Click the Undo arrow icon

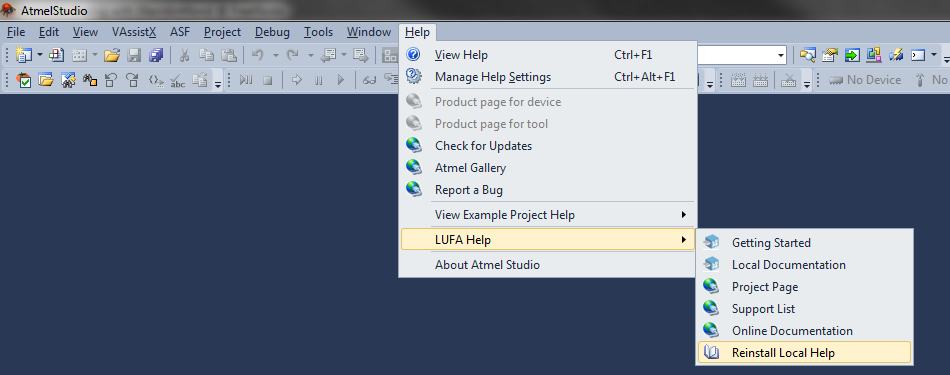click(x=257, y=55)
